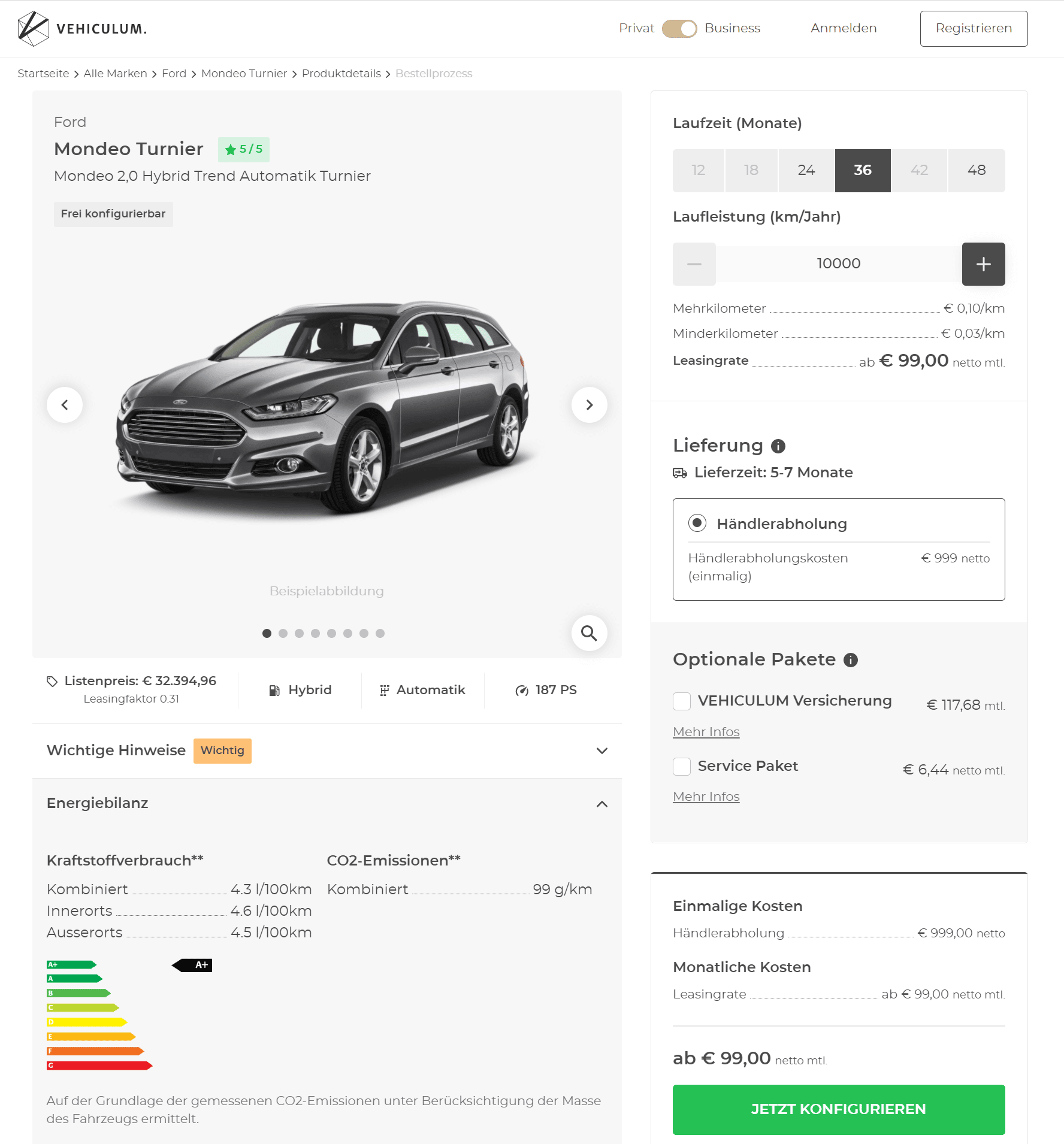Show next car image with right arrow
The width and height of the screenshot is (1064, 1144).
[x=590, y=405]
